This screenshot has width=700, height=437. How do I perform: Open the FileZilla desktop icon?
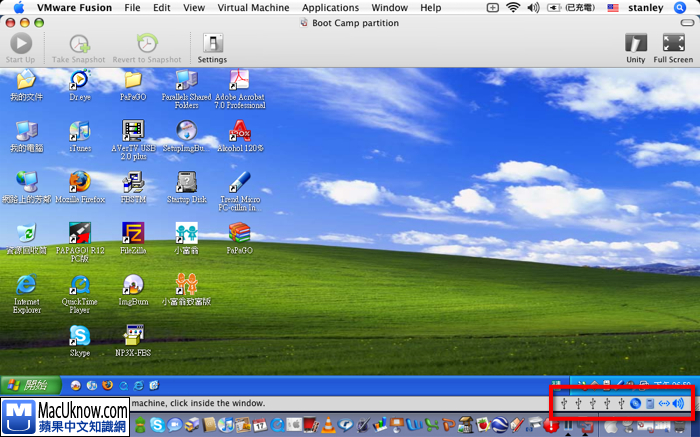133,234
